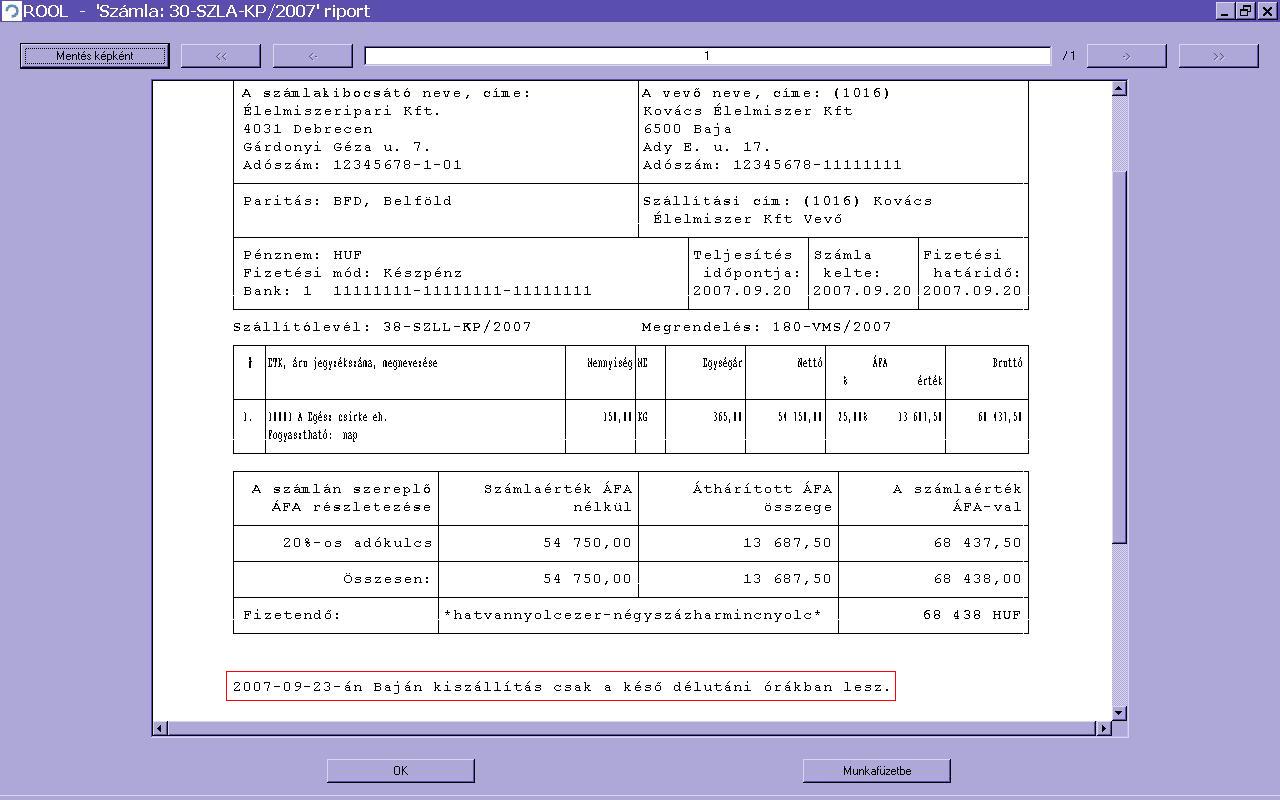The image size is (1280, 800).
Task: Click the horizontal scrollbar left arrow
Action: coord(160,728)
